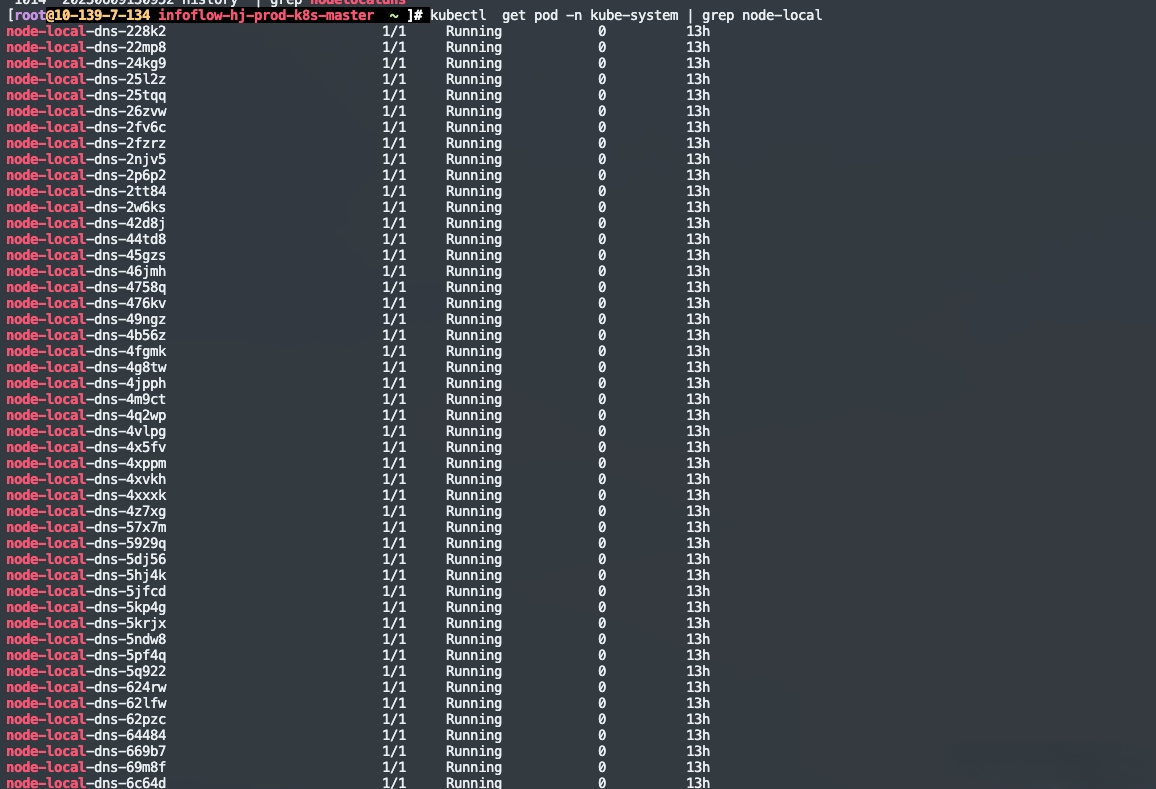Click pod name node-local-dns-25l2z

(x=86, y=79)
